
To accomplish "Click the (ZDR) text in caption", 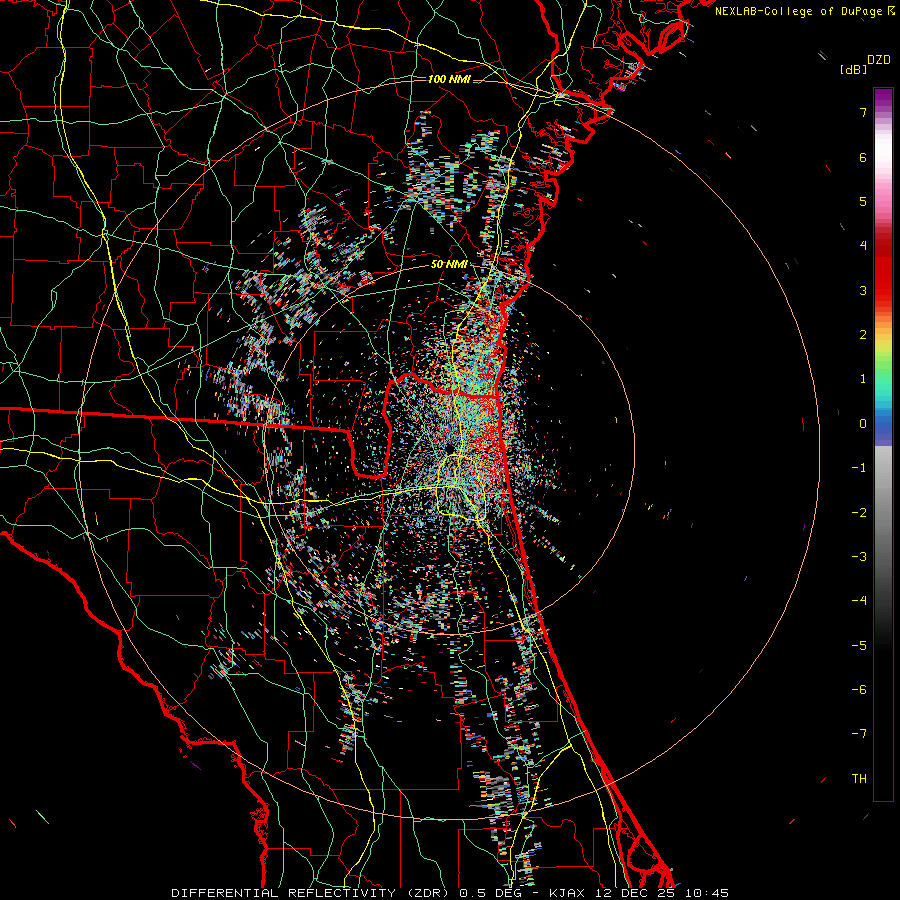I will point(428,893).
